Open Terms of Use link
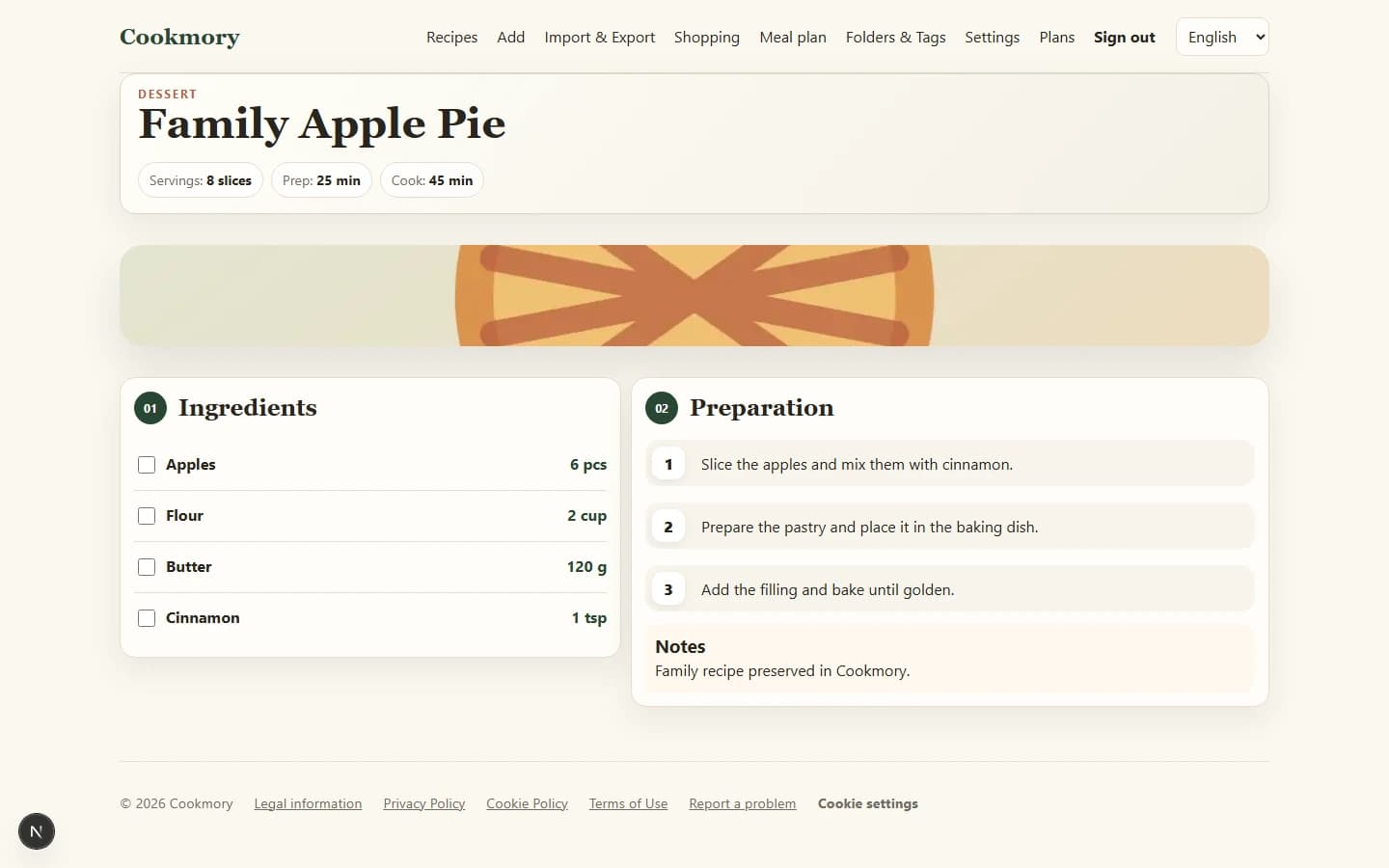Image resolution: width=1389 pixels, height=868 pixels. pyautogui.click(x=628, y=803)
